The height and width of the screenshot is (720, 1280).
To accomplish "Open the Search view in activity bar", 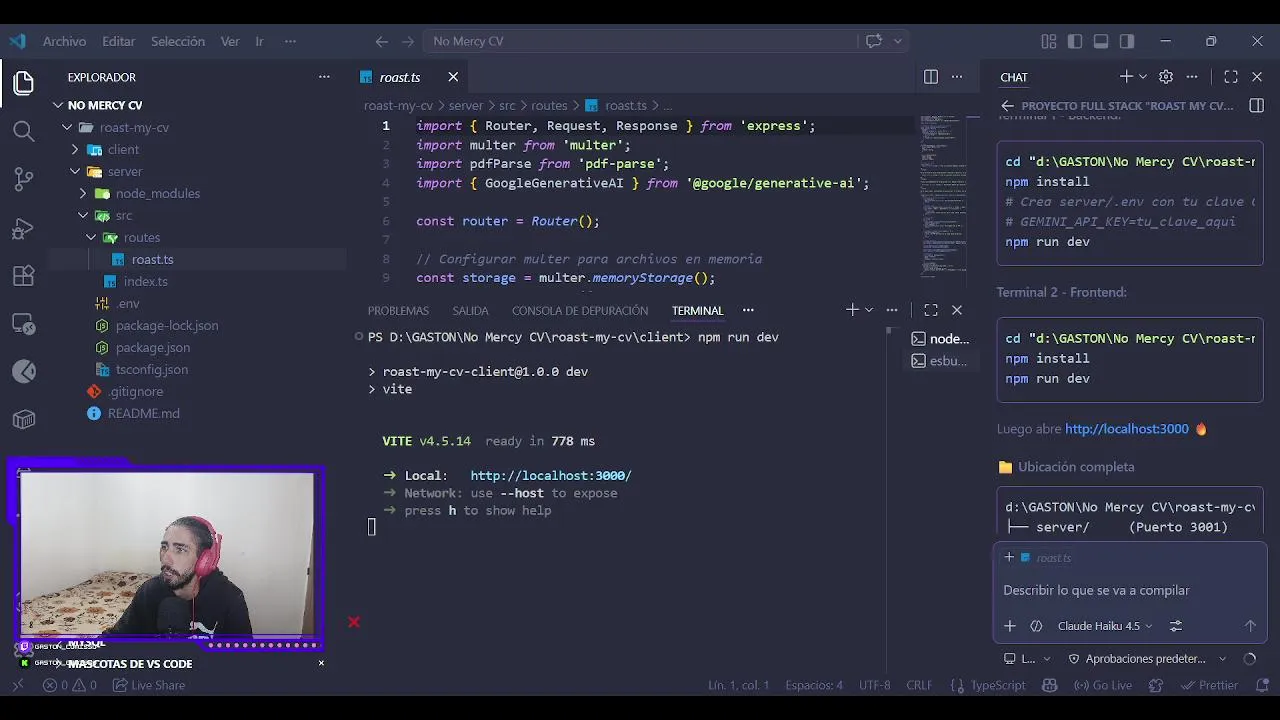I will (24, 131).
